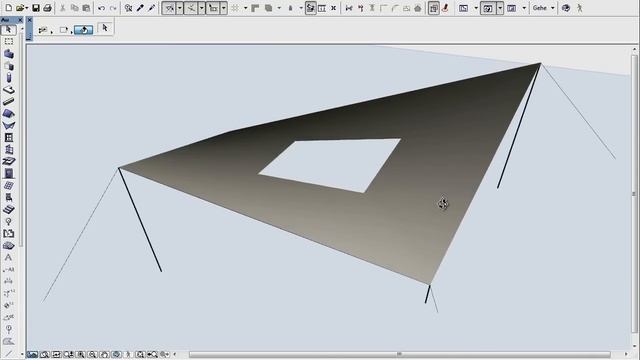640x360 pixels.
Task: Cut selection with the scissors icon
Action: coord(63,8)
